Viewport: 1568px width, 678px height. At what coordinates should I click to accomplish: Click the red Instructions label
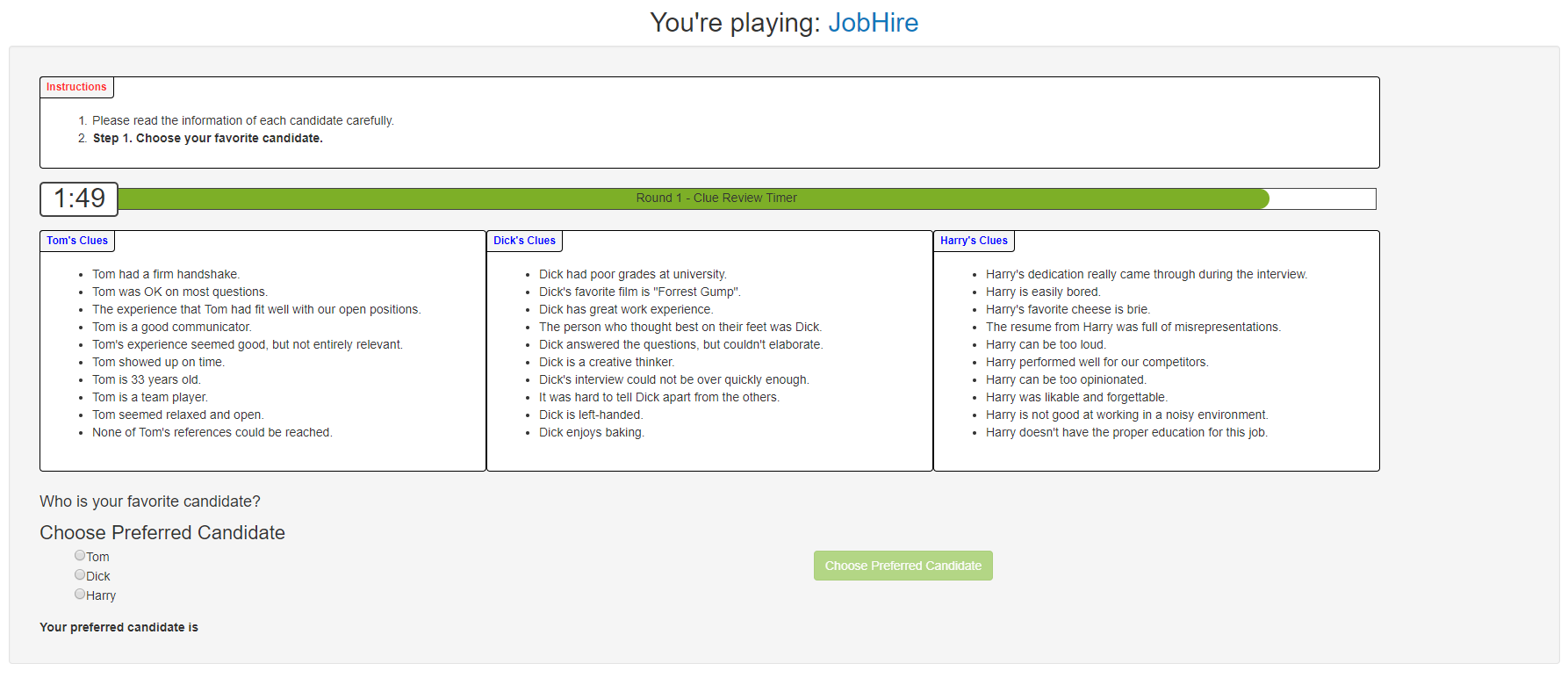(x=76, y=87)
